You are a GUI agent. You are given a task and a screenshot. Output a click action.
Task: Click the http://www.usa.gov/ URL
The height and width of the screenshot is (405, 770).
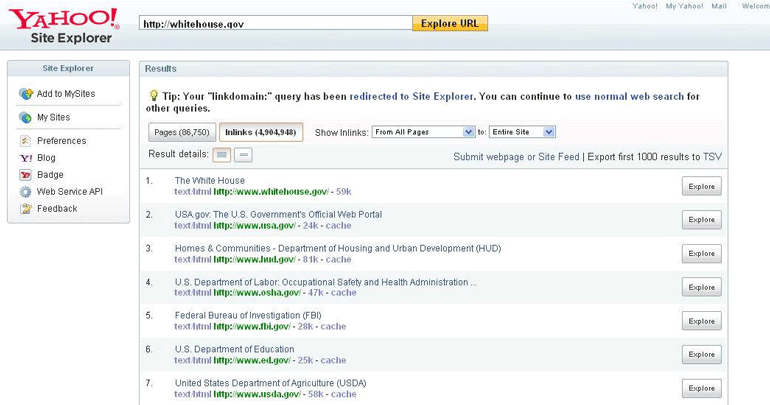tap(255, 226)
